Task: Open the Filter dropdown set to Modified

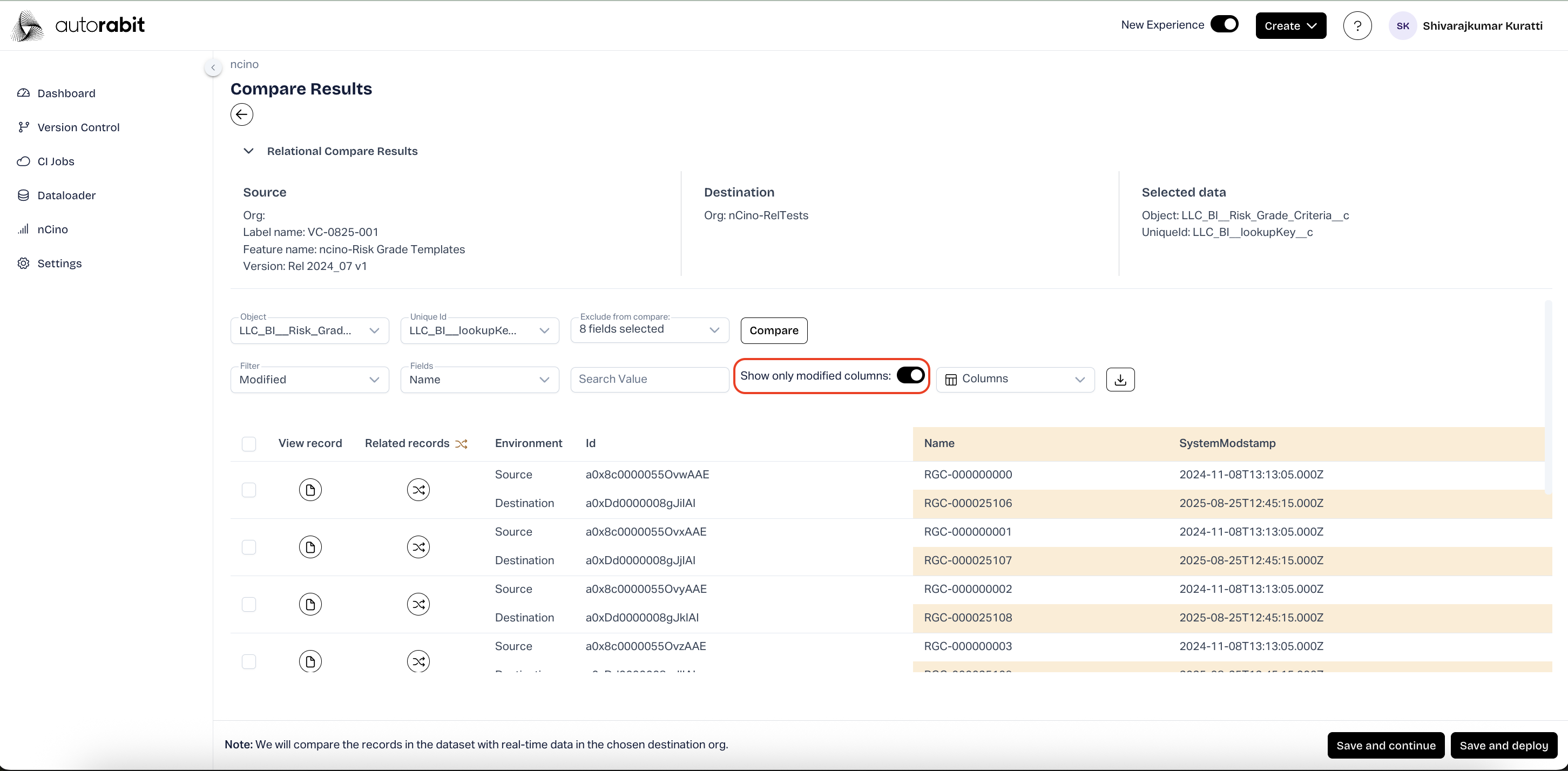Action: point(309,379)
